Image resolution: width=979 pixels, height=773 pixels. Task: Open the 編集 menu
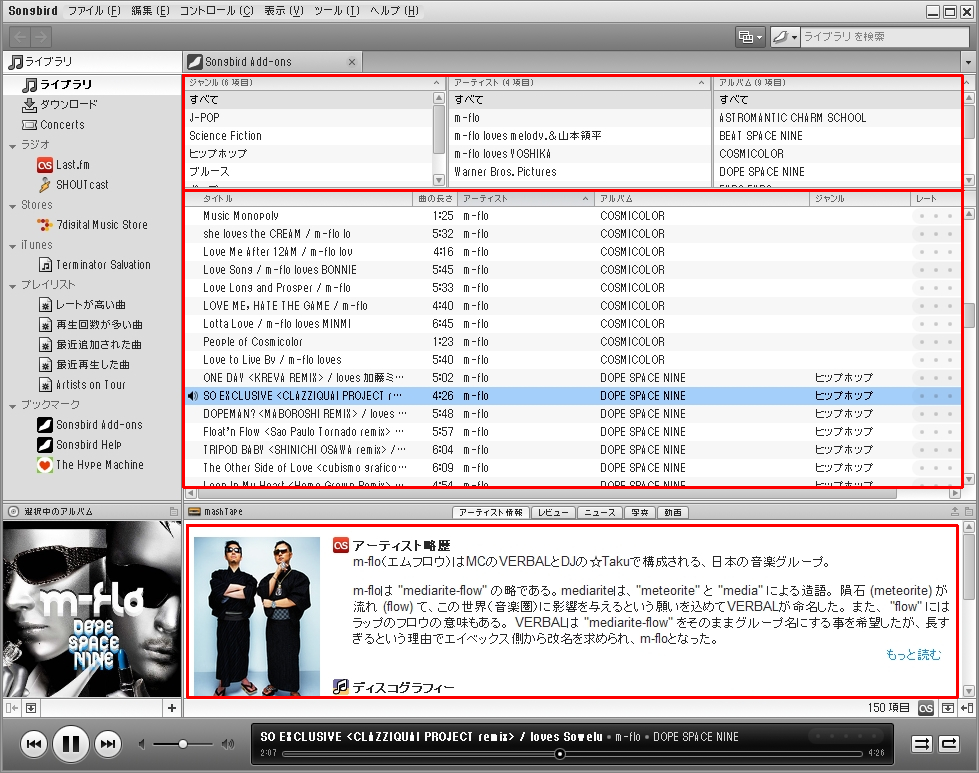click(150, 11)
